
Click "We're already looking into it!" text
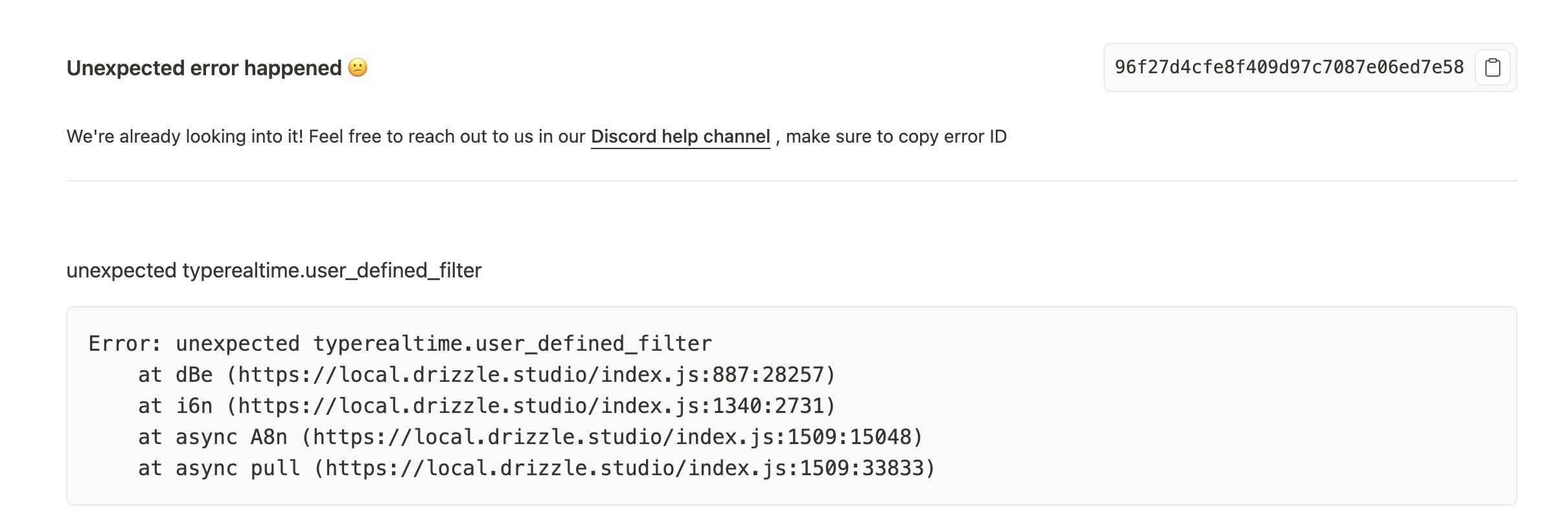(185, 137)
